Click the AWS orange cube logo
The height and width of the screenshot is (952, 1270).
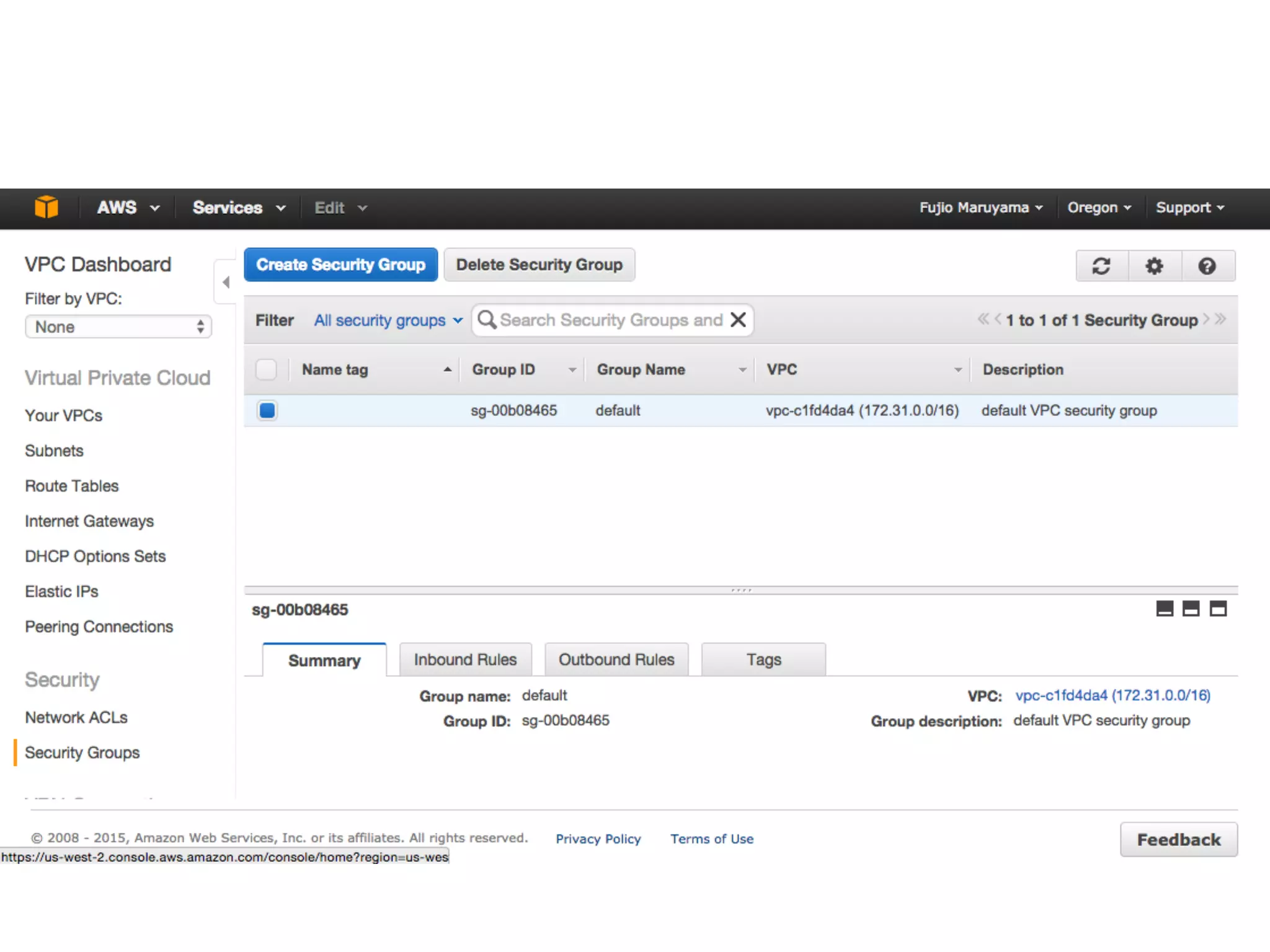click(47, 207)
